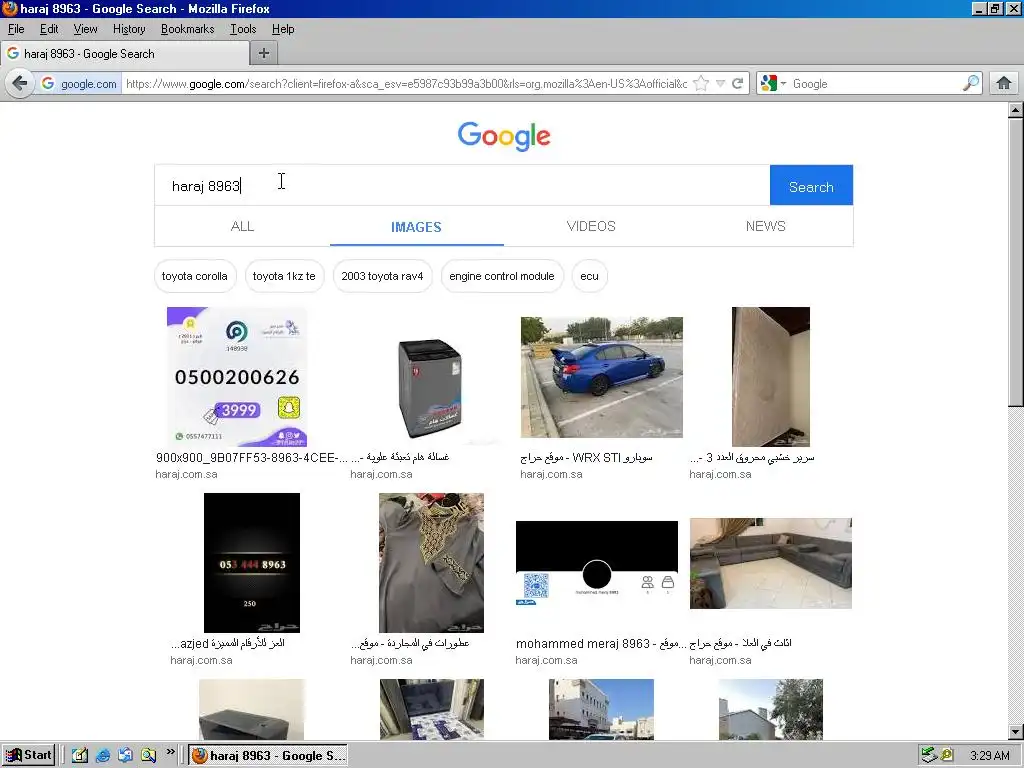Open the Bookmarks menu
1024x768 pixels.
pyautogui.click(x=187, y=29)
